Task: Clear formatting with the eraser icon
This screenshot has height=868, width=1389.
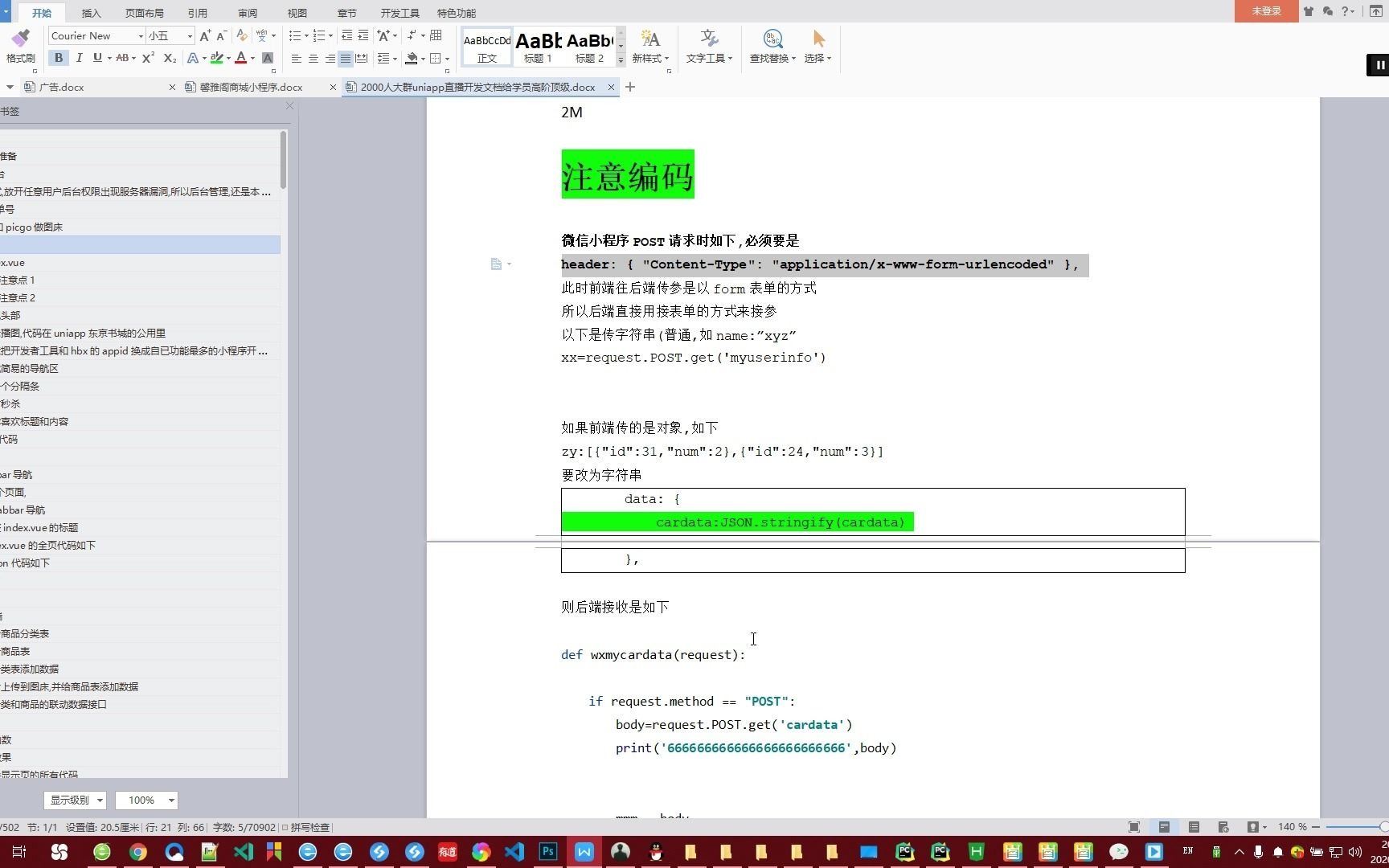Action: [242, 35]
